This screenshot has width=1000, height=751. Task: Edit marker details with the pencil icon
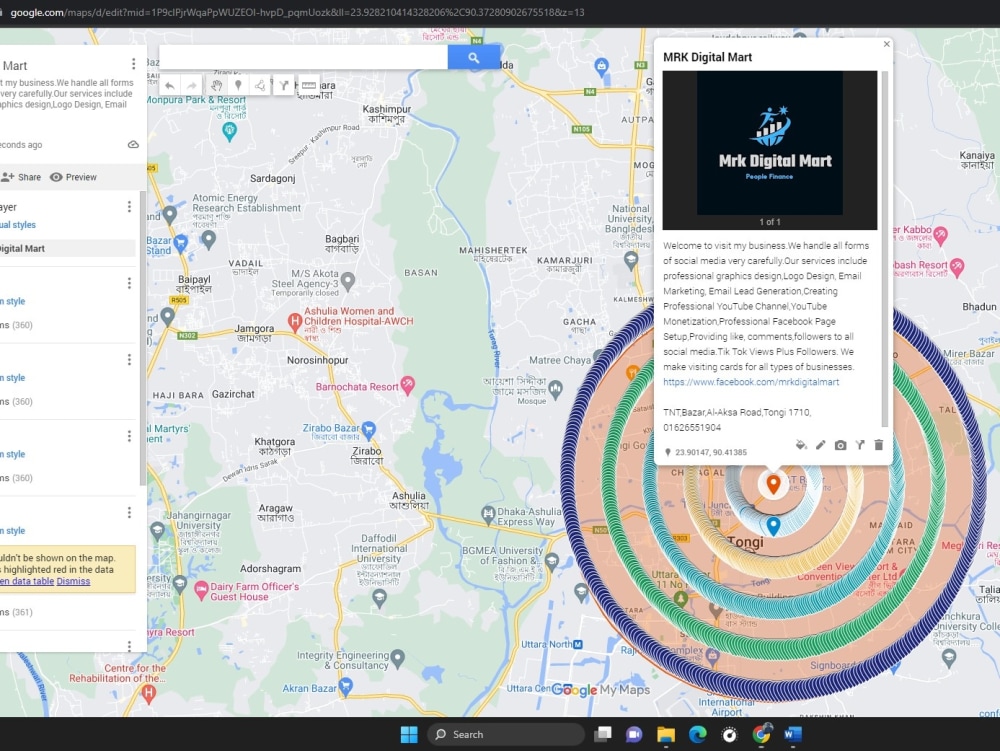[821, 445]
